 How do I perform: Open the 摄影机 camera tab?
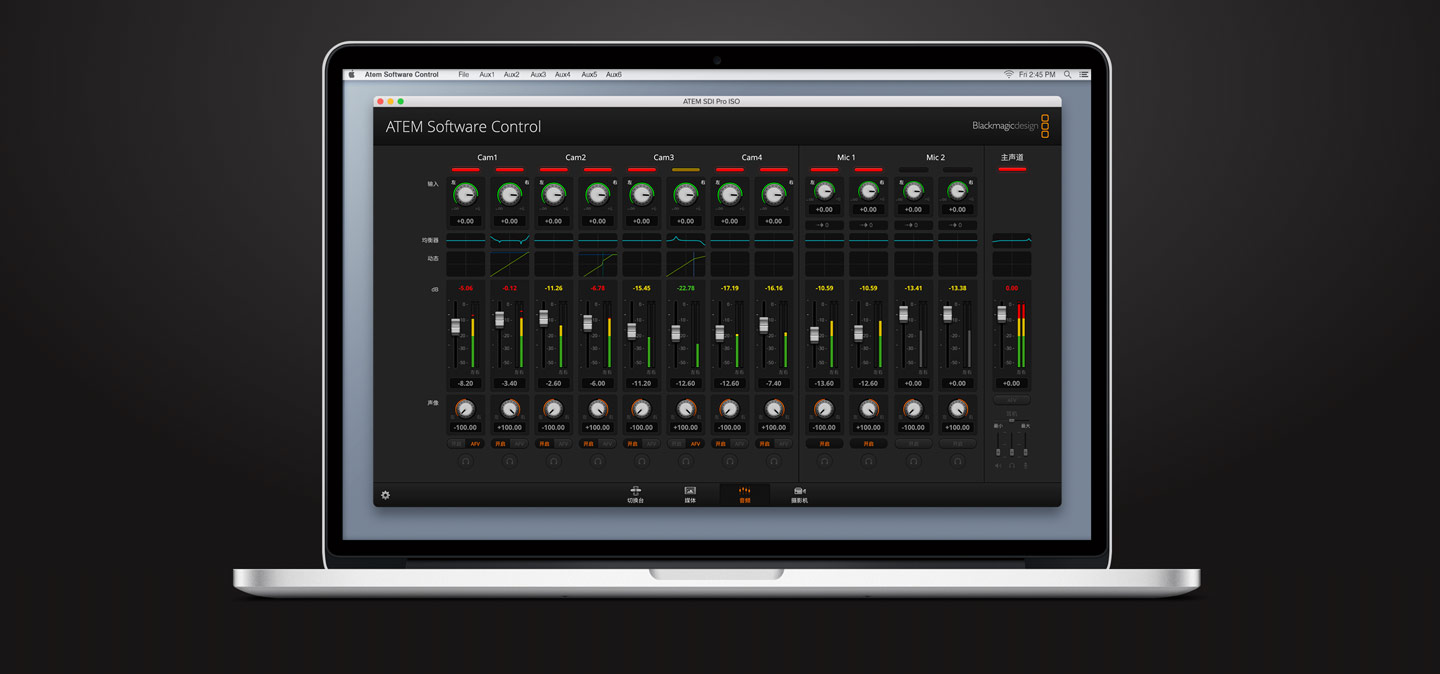799,494
